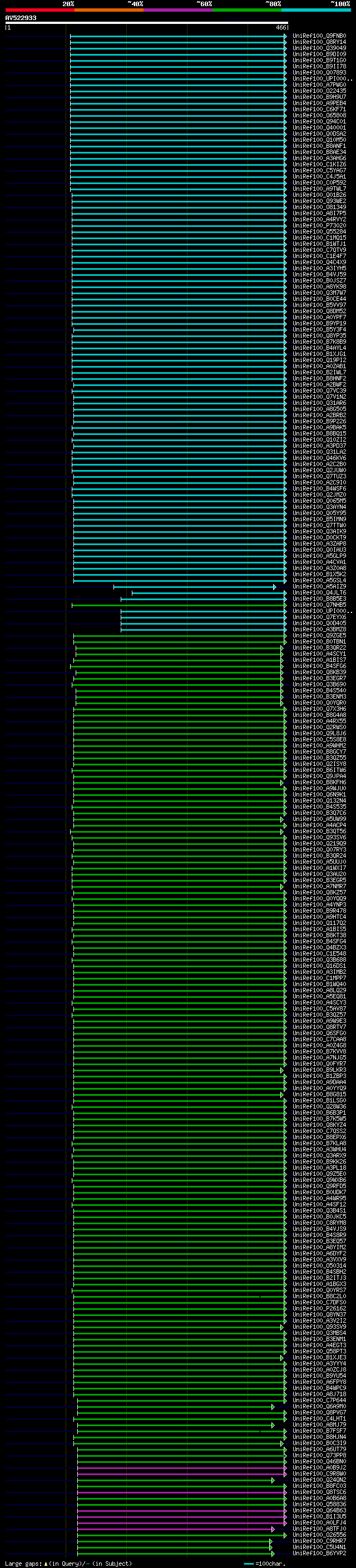This screenshot has width=356, height=1568.
Task: Select hit label UniRef100_B8G4A8
Action: (x=319, y=715)
